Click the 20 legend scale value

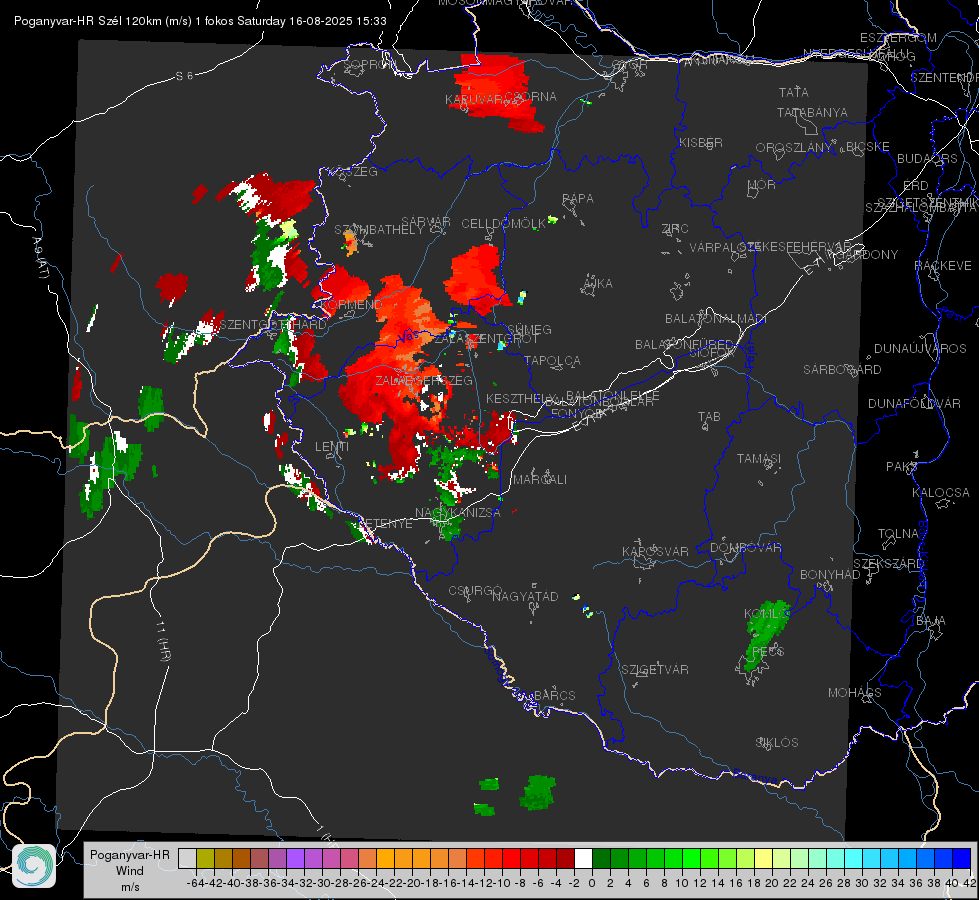[x=771, y=883]
